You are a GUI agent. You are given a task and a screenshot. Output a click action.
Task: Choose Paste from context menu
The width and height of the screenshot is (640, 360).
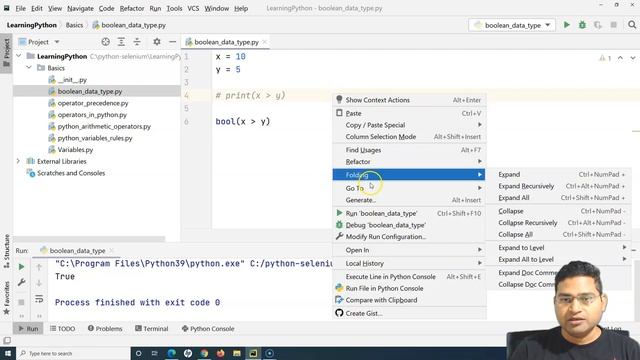click(x=409, y=113)
